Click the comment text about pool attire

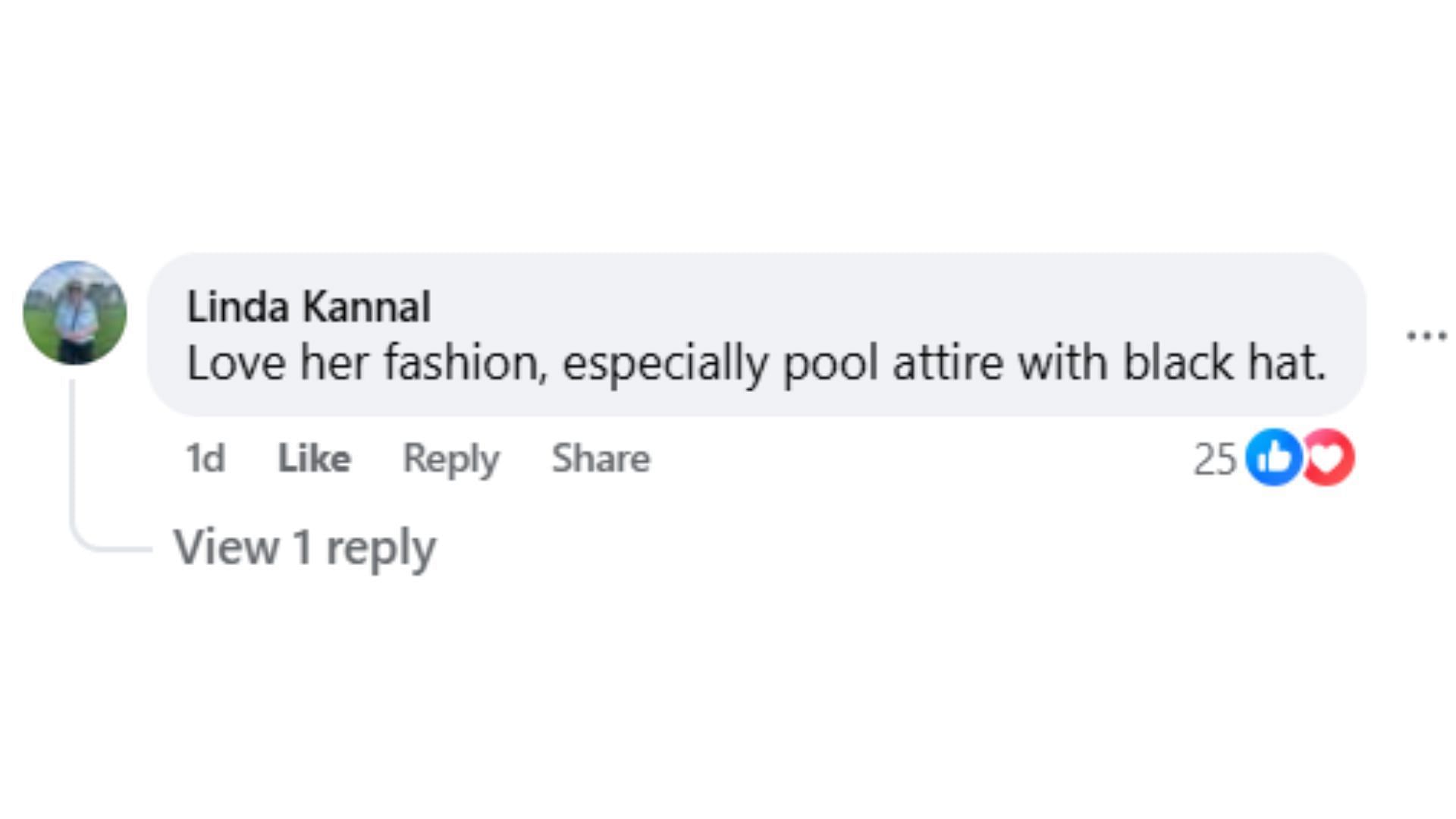(x=755, y=362)
